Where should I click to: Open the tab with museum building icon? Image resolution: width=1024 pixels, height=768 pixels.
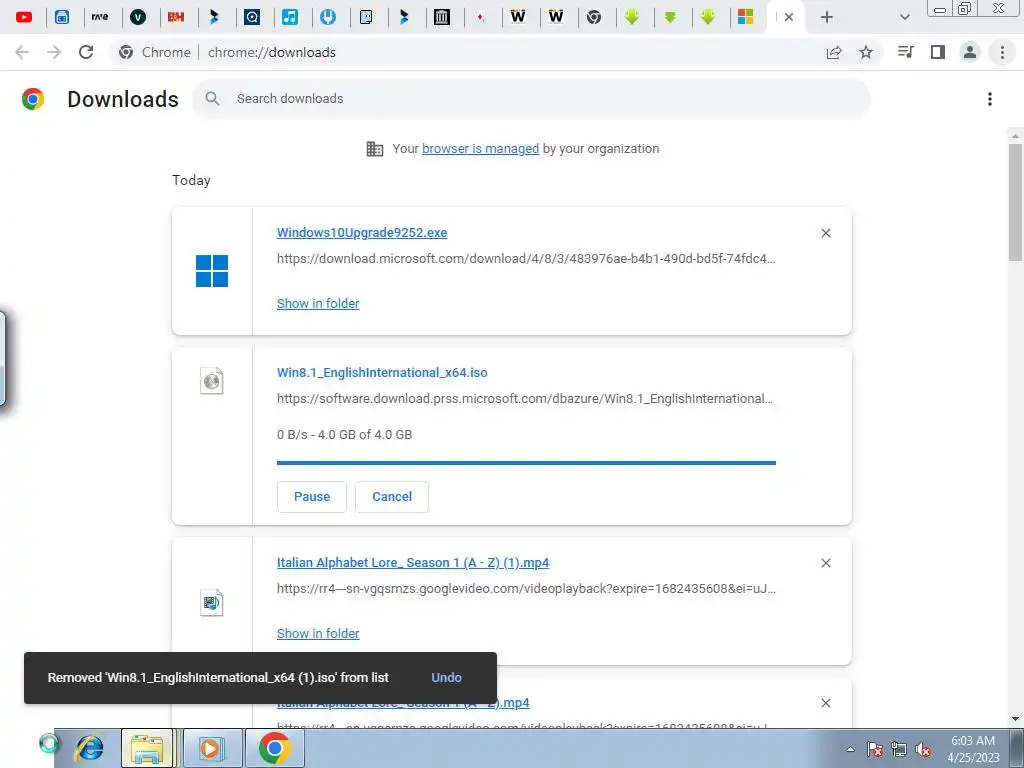click(x=442, y=18)
